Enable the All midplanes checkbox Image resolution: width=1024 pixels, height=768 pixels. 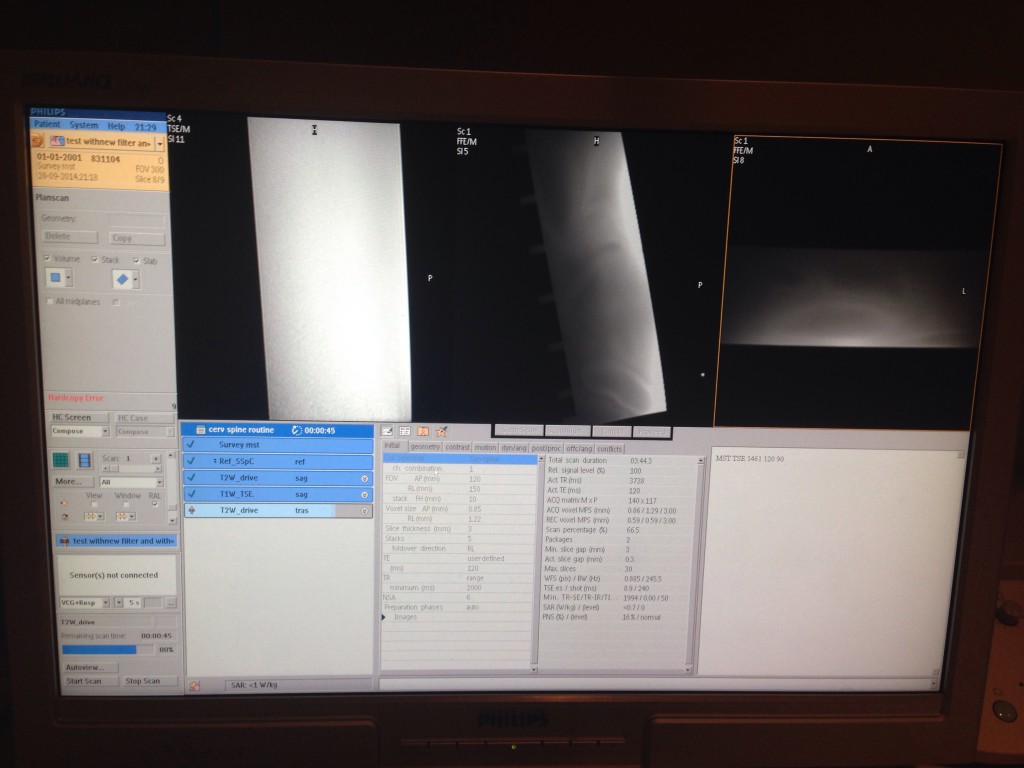tap(50, 301)
